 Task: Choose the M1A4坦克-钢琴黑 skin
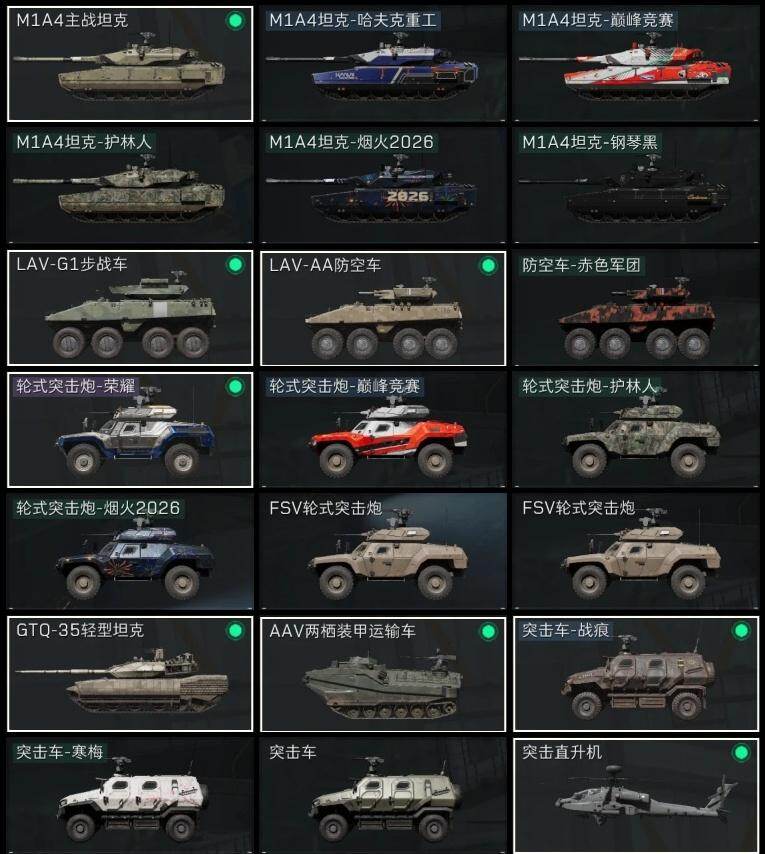(636, 186)
